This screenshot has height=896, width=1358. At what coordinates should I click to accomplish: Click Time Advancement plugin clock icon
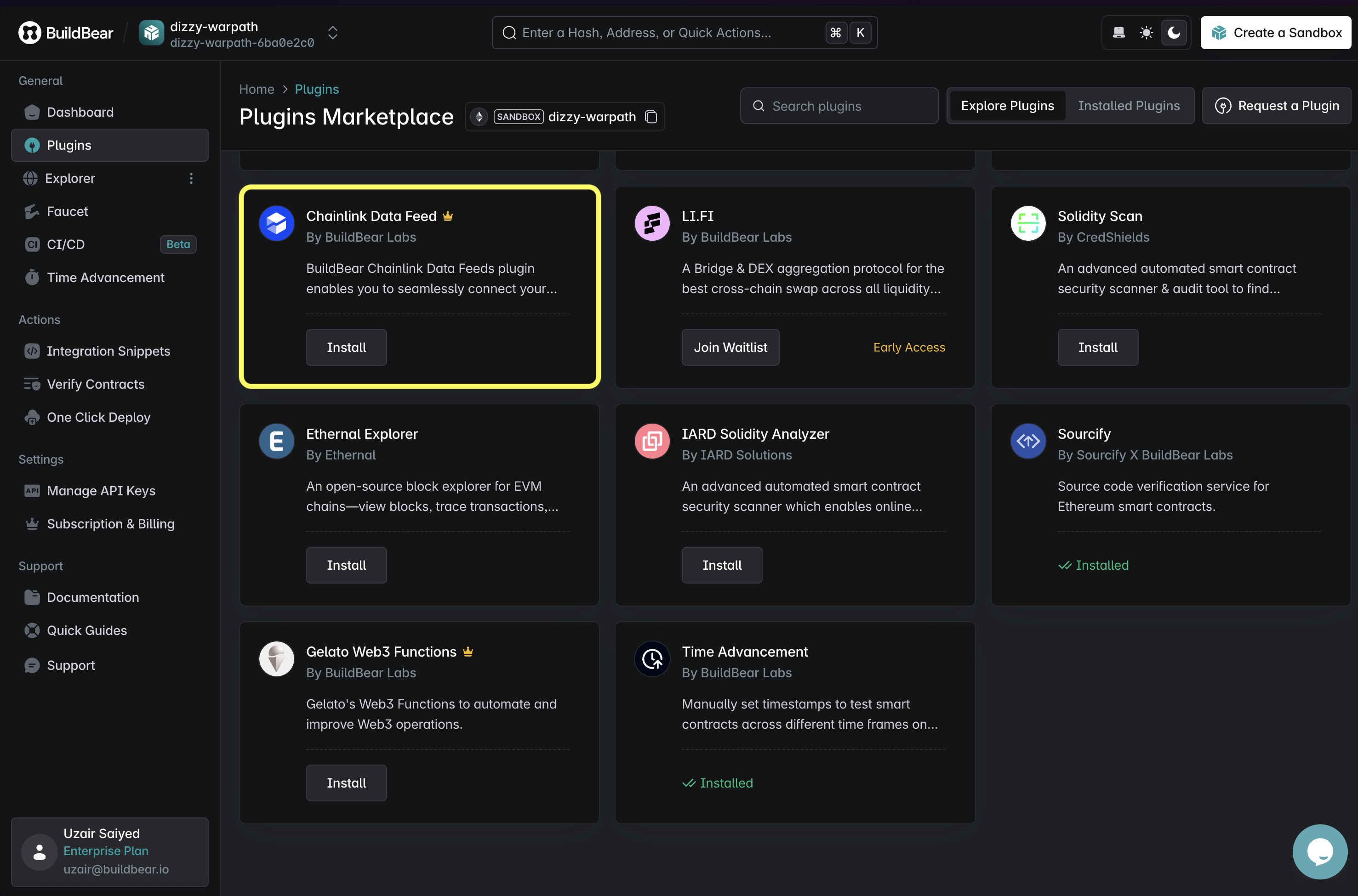652,659
